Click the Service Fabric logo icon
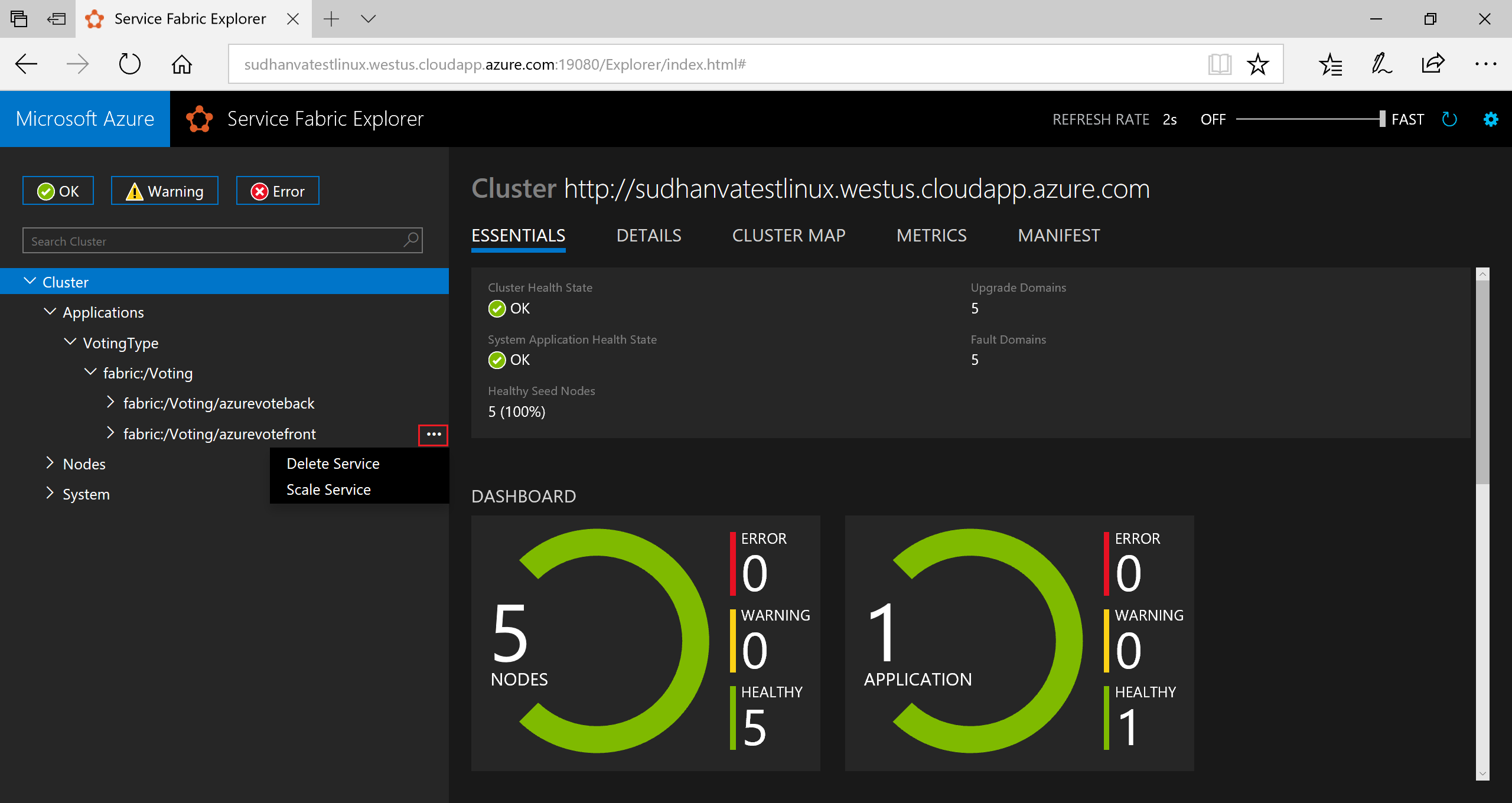1512x803 pixels. click(197, 118)
